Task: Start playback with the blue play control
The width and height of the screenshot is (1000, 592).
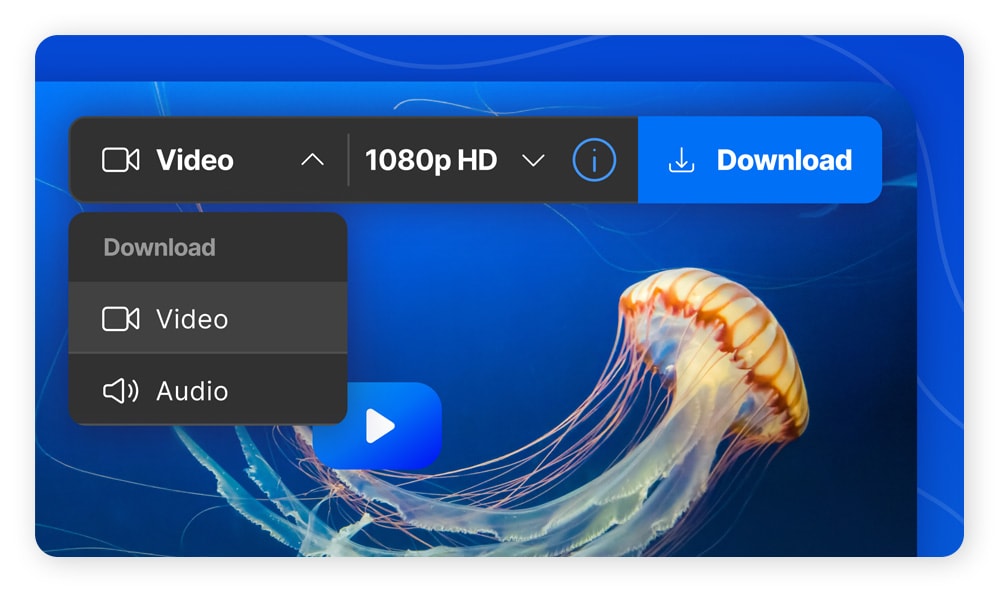Action: point(380,424)
